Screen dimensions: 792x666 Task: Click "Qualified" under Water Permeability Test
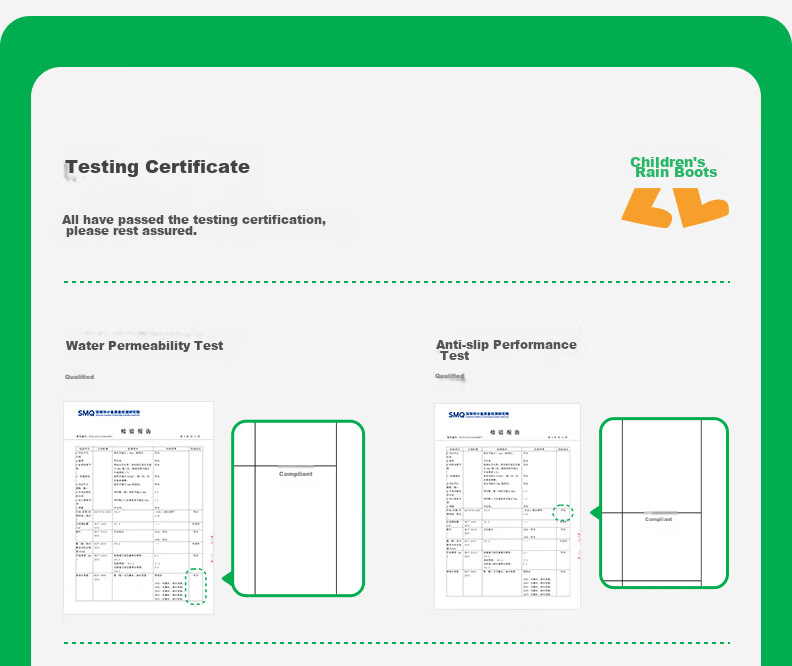[x=79, y=377]
